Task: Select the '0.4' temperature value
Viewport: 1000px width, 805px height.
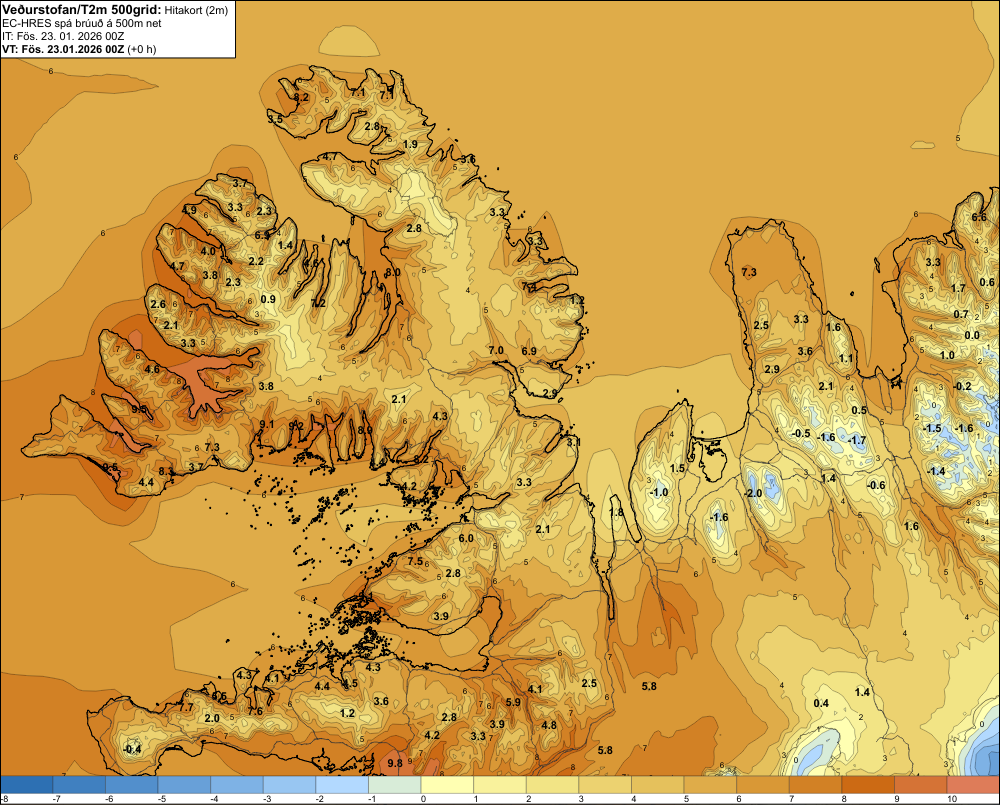Action: (x=821, y=703)
